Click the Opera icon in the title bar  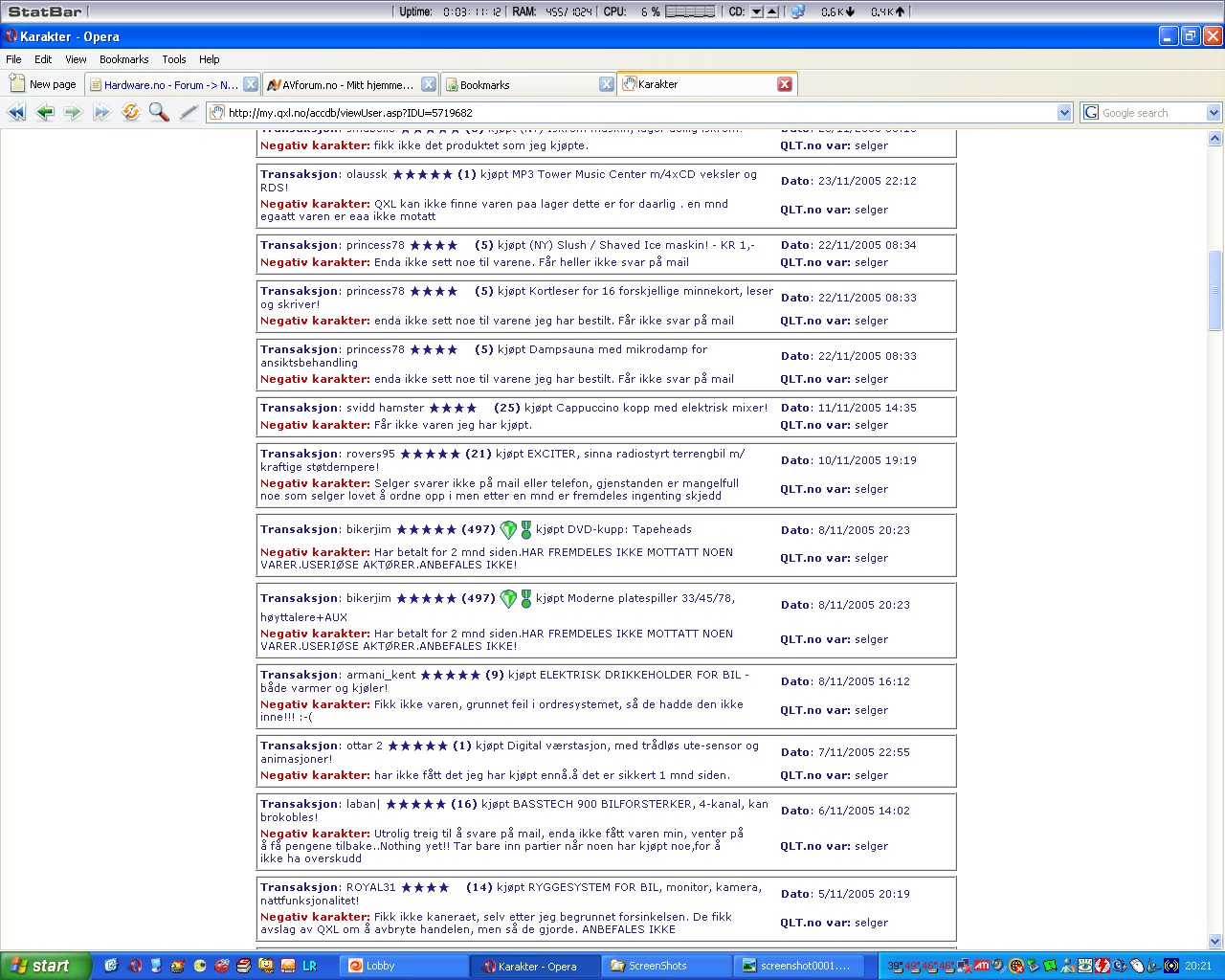11,36
